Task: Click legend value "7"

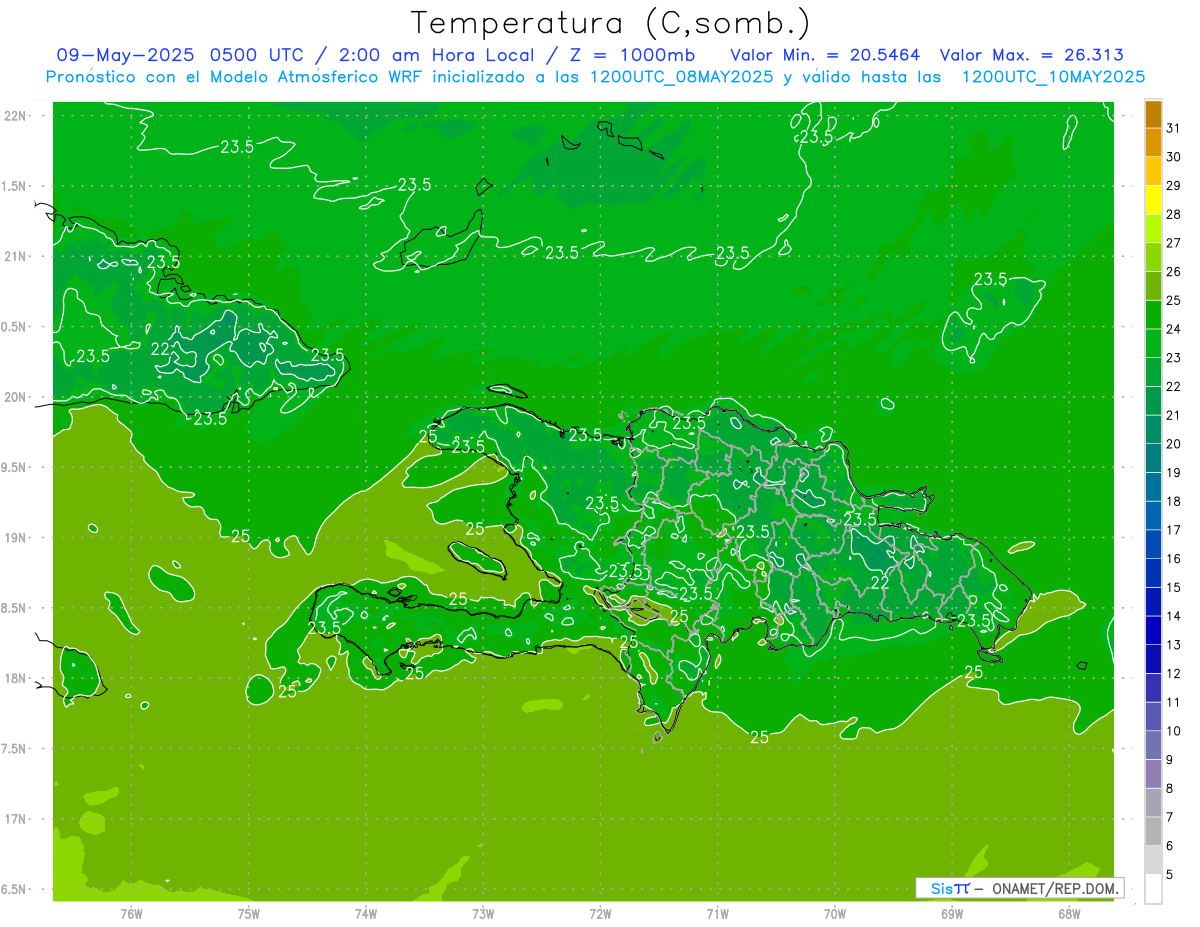Action: 1170,817
